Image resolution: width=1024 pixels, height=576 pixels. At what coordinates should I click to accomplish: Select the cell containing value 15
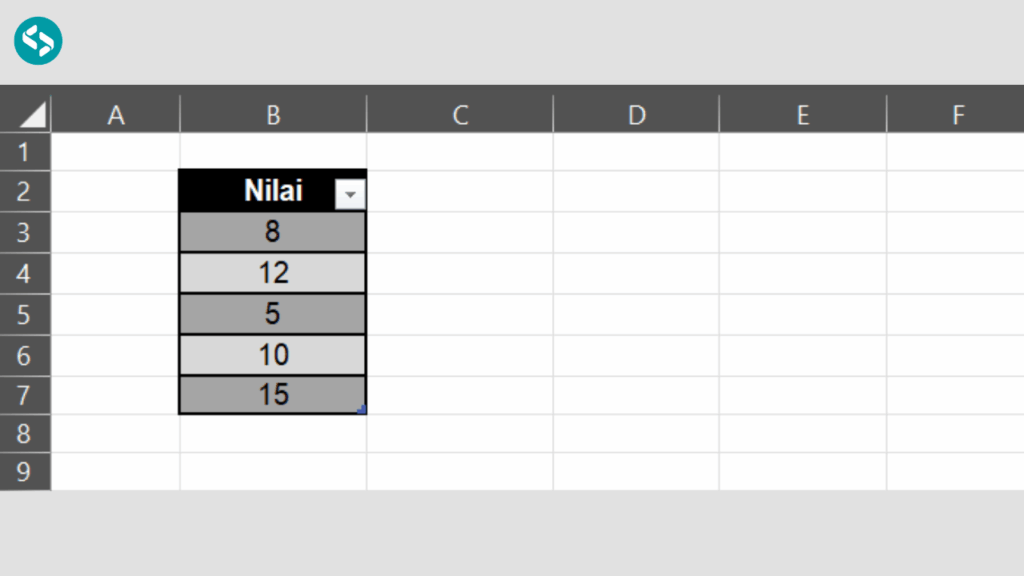pos(271,394)
